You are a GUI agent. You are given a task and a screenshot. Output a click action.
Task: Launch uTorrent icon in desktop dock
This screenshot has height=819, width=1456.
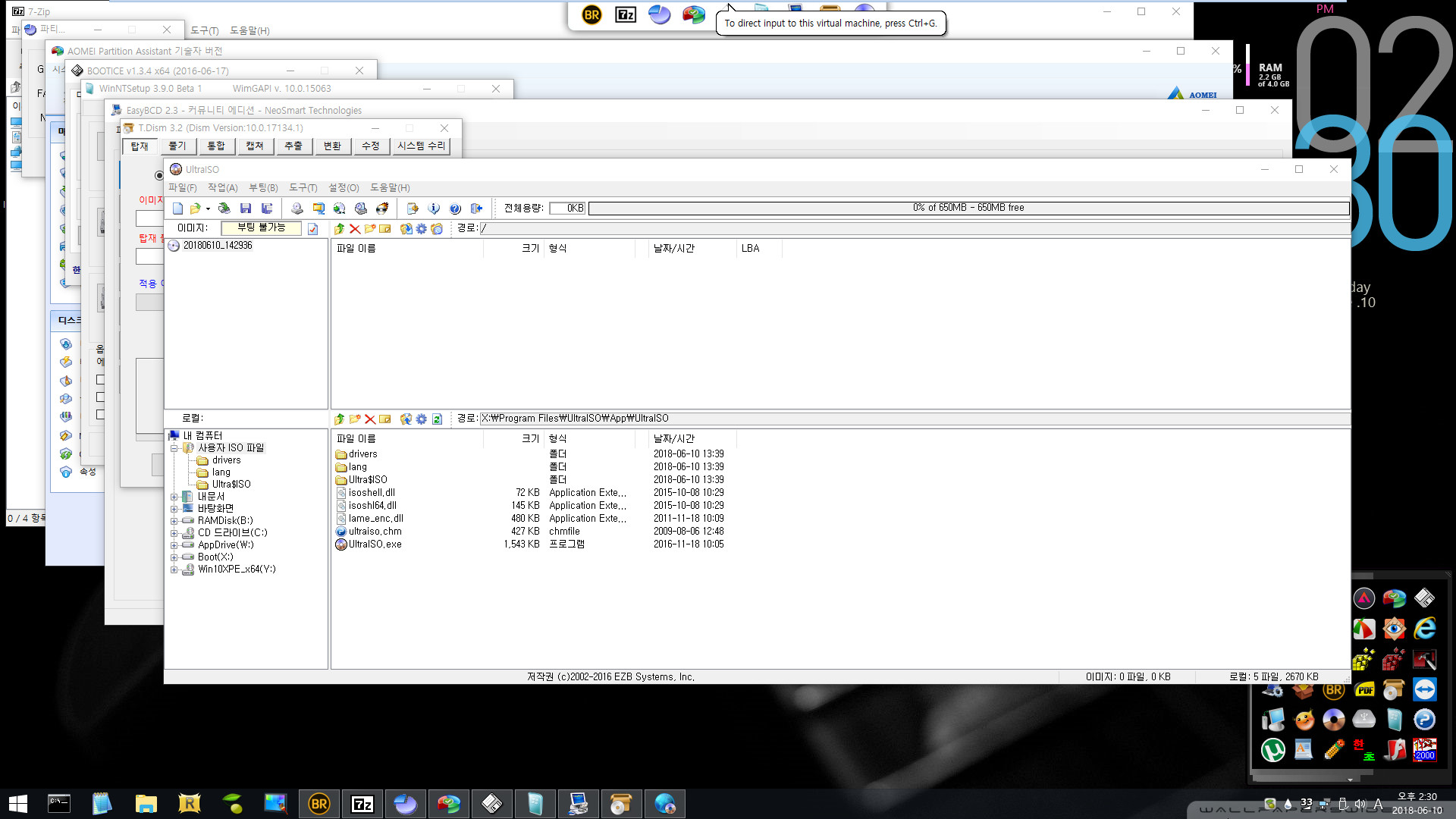(x=1272, y=750)
